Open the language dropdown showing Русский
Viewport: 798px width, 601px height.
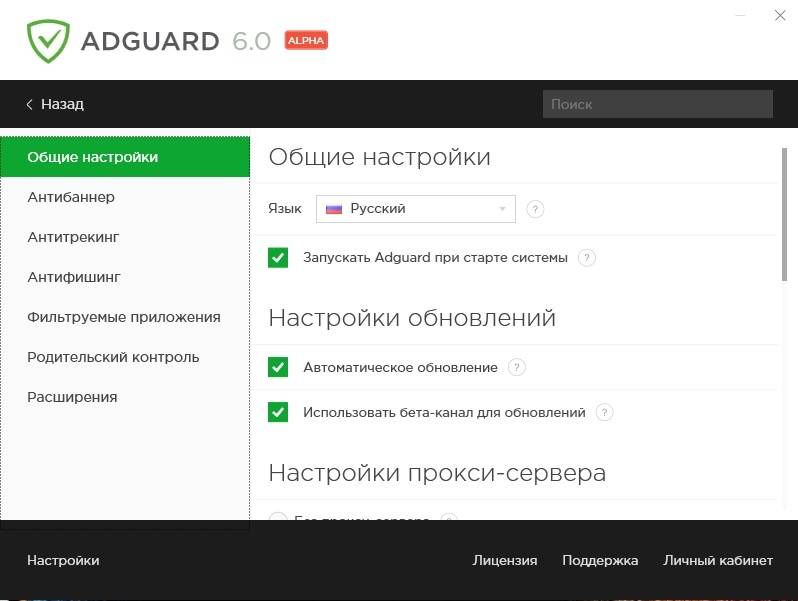click(416, 209)
